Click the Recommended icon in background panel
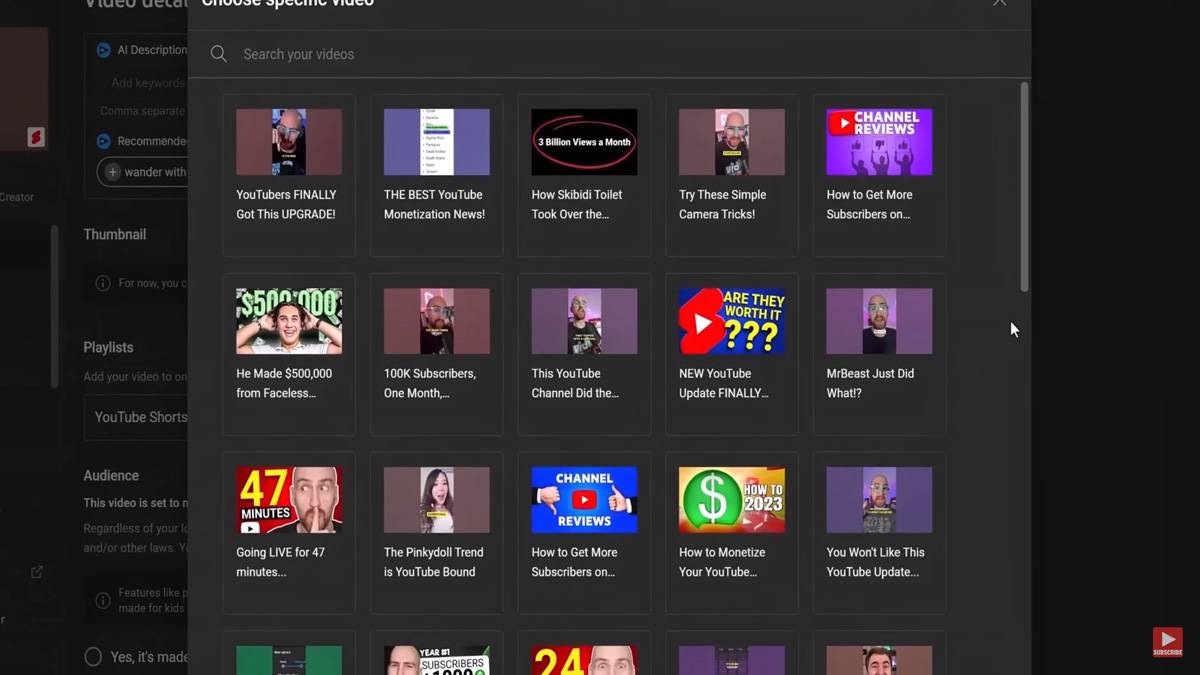Viewport: 1200px width, 675px height. 104,141
